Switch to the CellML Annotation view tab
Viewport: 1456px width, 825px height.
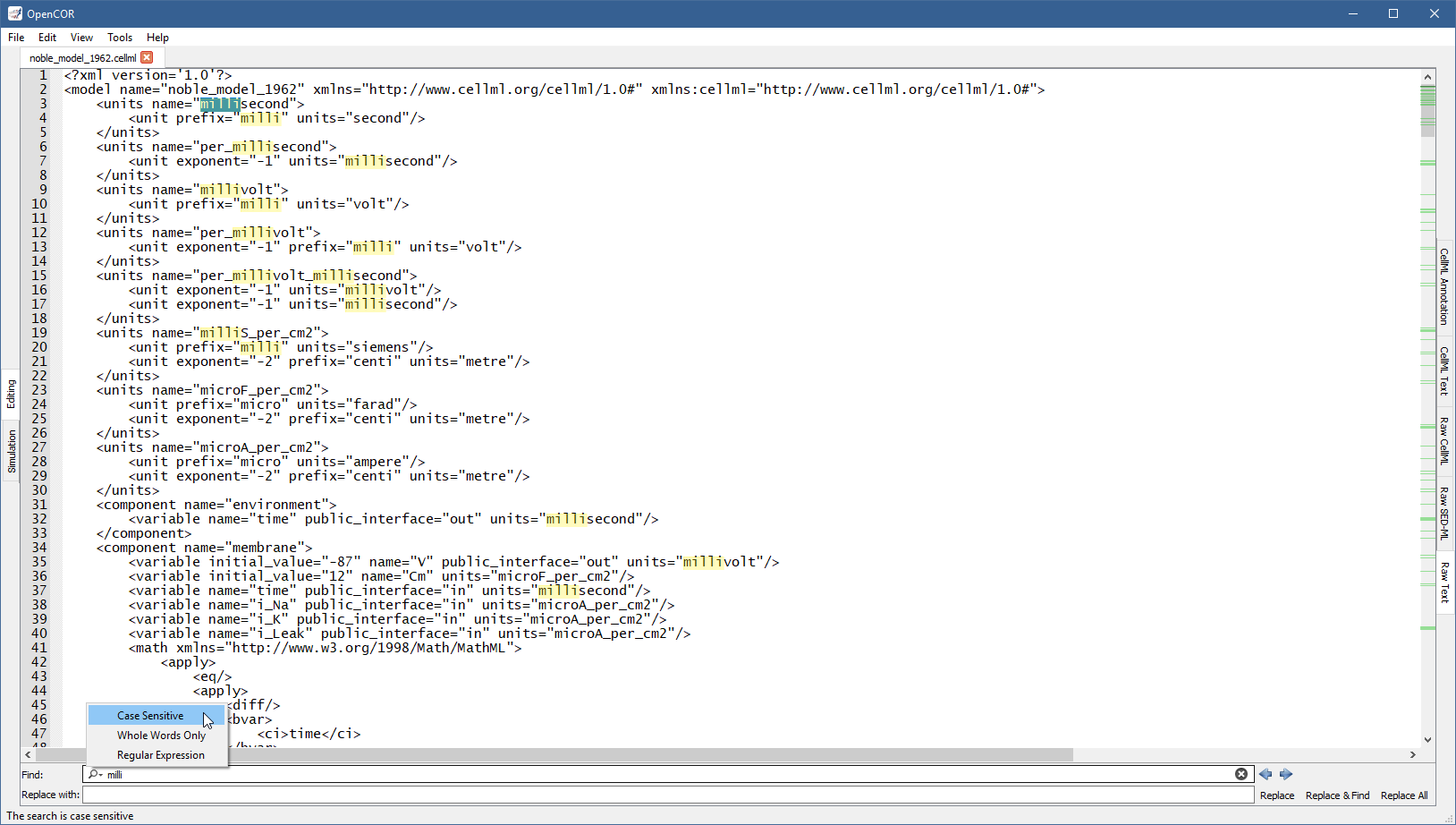click(x=1443, y=286)
